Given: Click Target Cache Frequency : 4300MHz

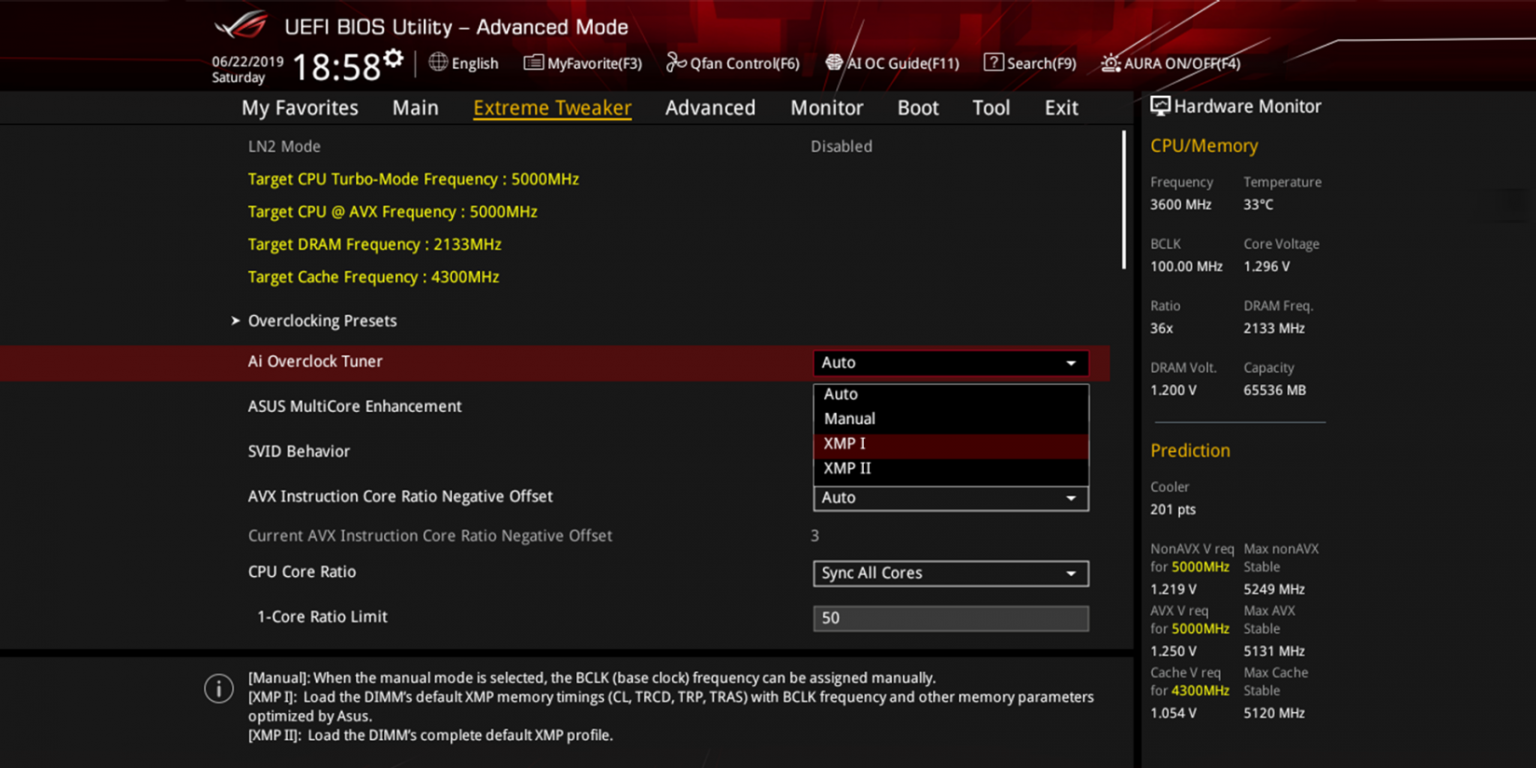Looking at the screenshot, I should [374, 277].
